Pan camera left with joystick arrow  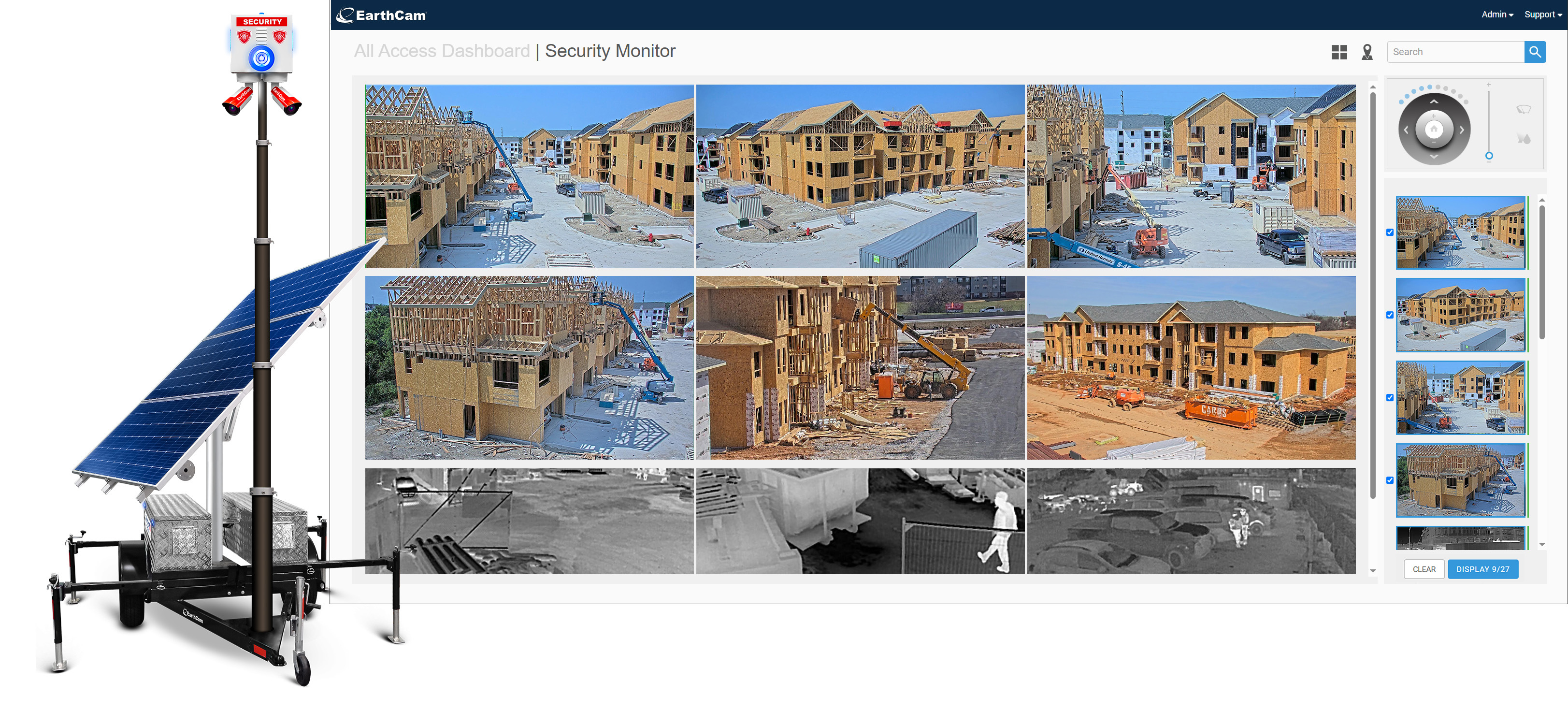coord(1406,130)
